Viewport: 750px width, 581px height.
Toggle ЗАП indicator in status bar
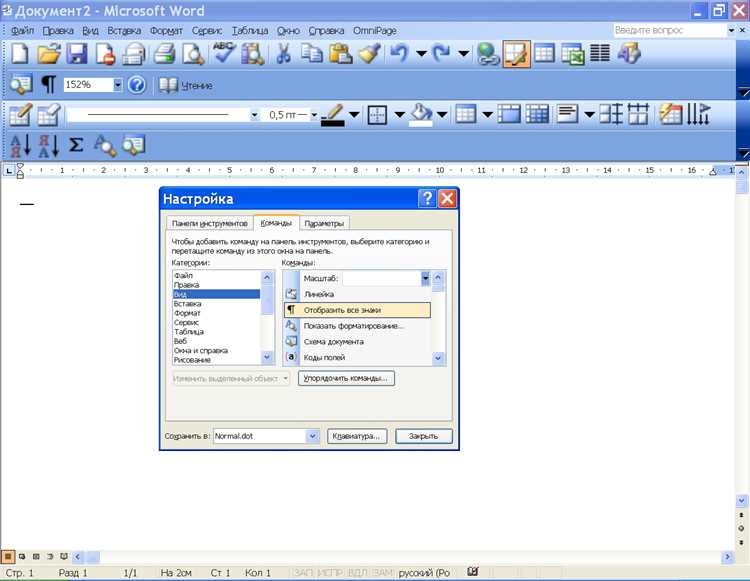[x=303, y=572]
